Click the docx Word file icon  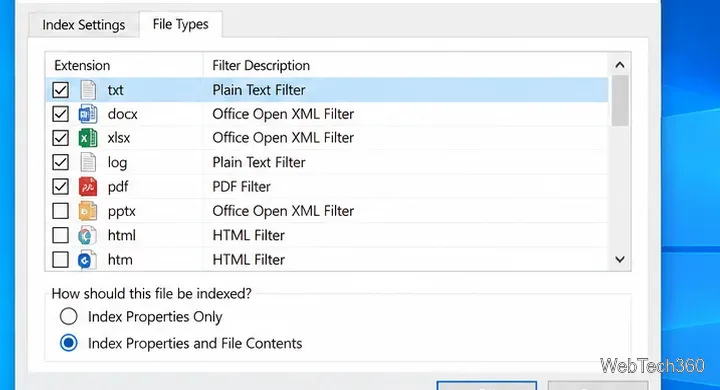coord(88,114)
